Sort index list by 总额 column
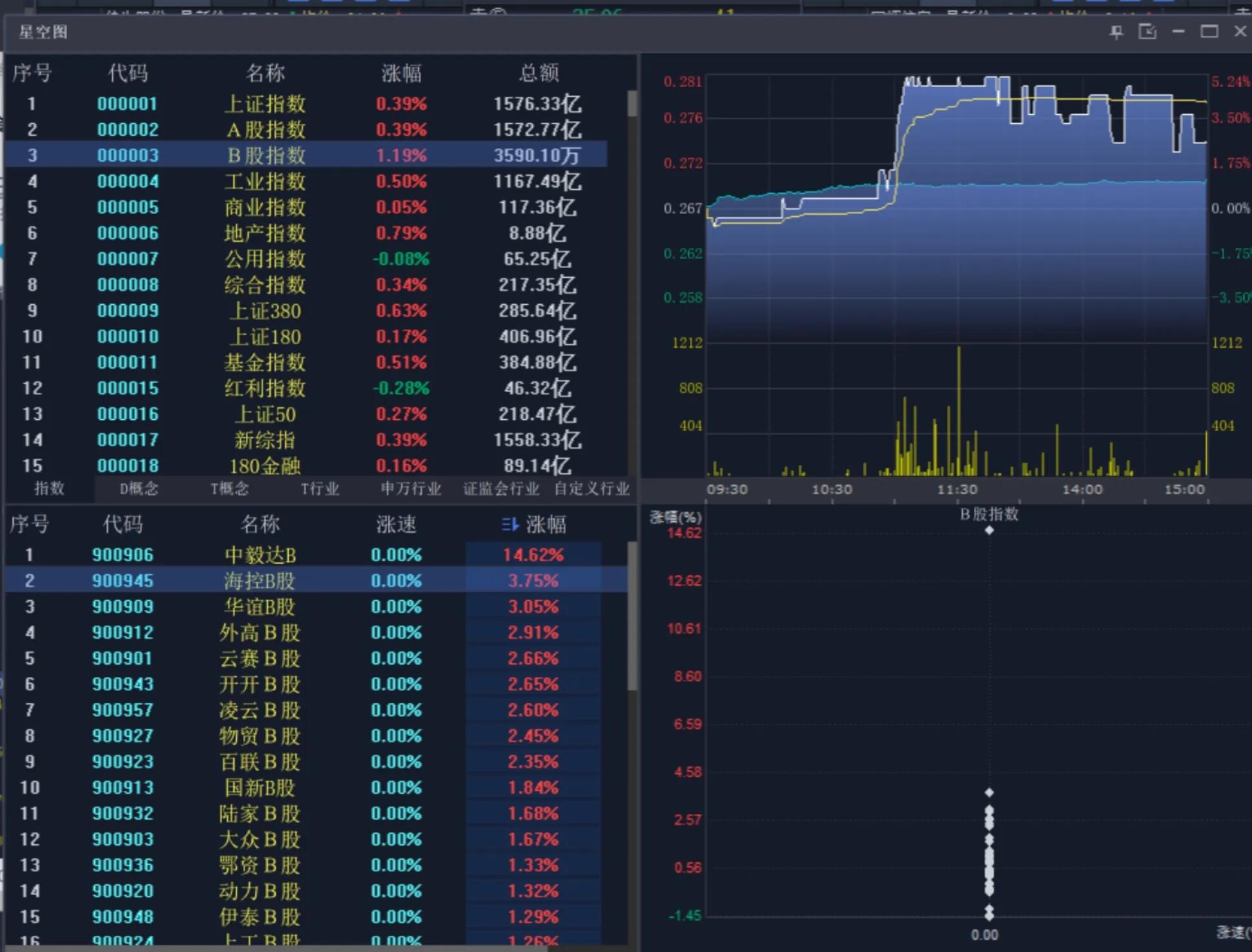Screen dimensions: 1252x952 [538, 73]
